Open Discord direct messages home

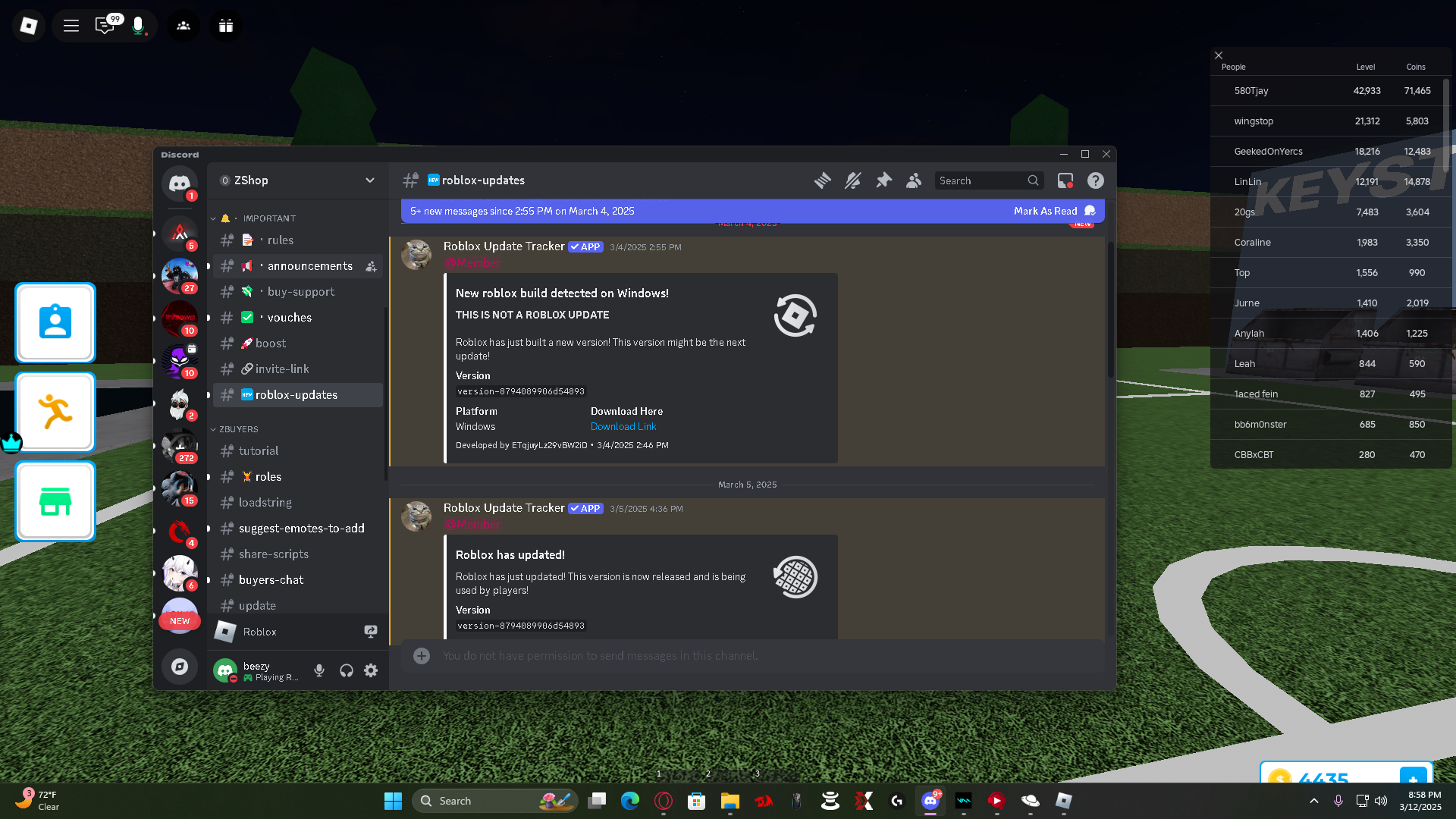pos(180,184)
